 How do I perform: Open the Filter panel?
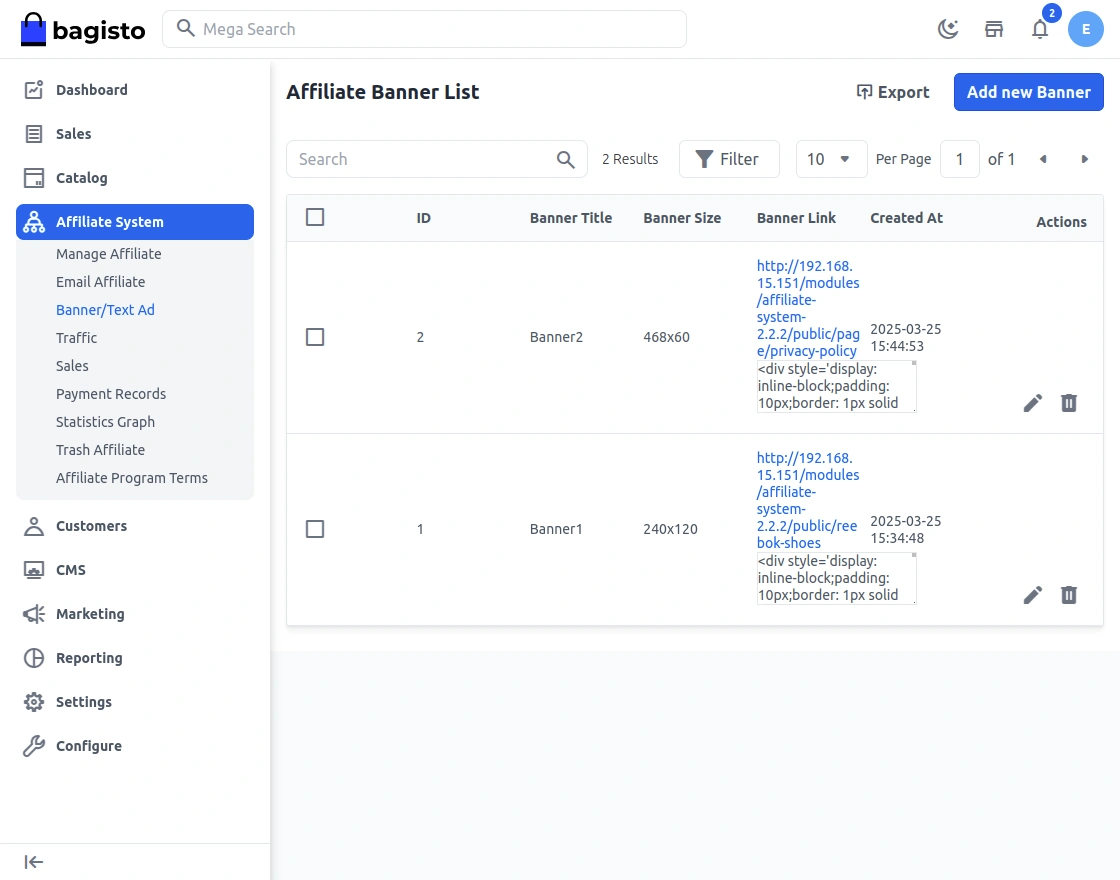pos(728,159)
